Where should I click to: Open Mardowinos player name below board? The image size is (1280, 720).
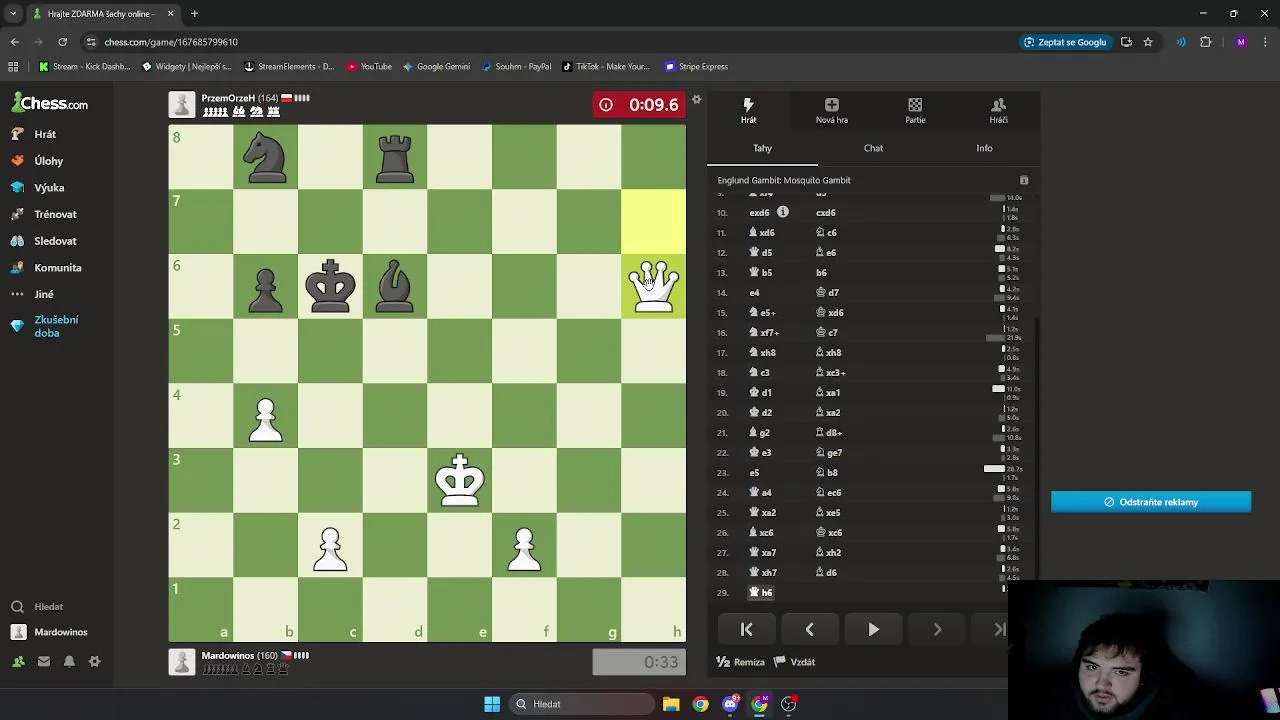coord(228,656)
